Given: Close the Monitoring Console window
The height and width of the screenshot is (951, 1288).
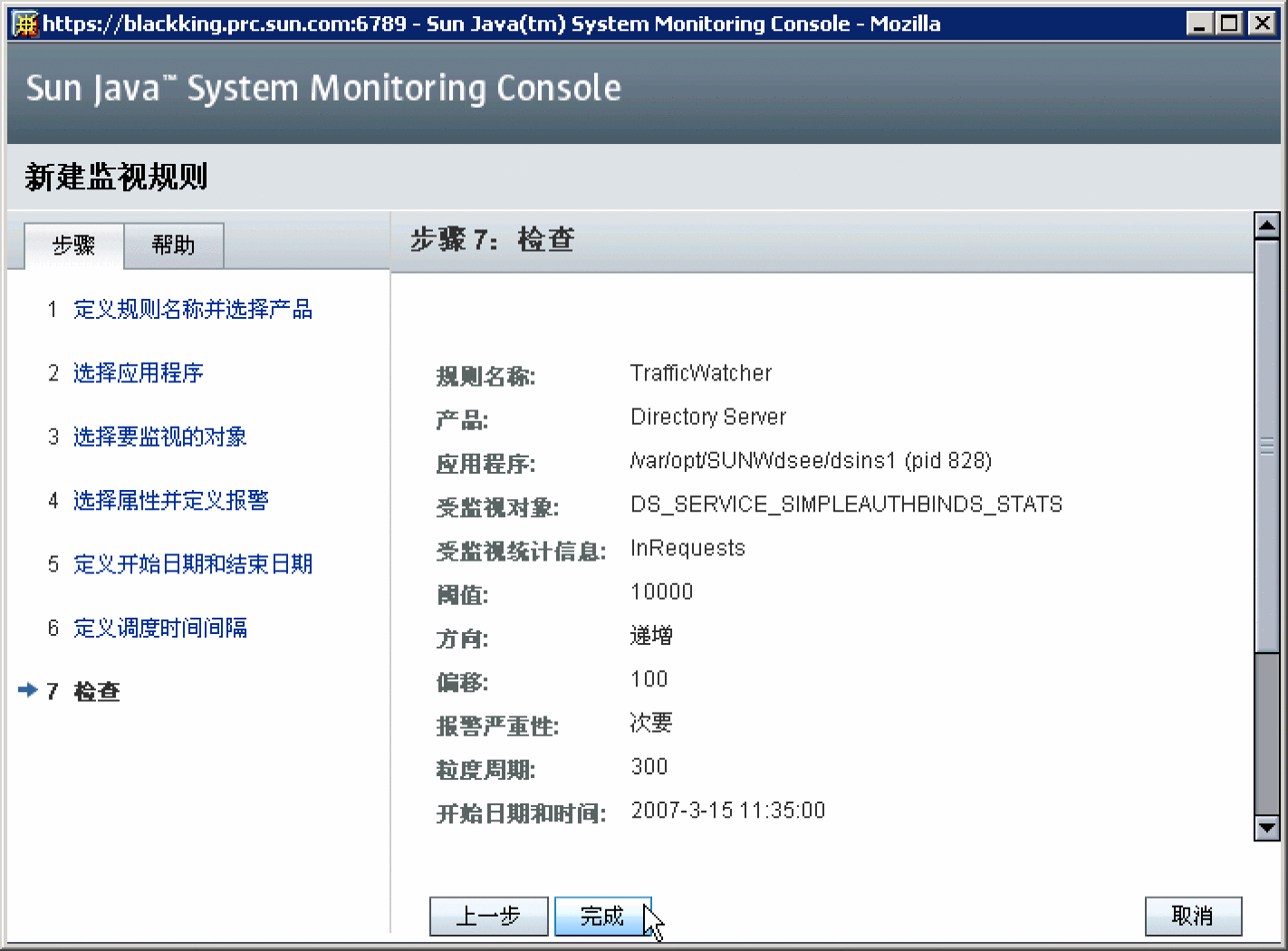Looking at the screenshot, I should (x=1262, y=24).
